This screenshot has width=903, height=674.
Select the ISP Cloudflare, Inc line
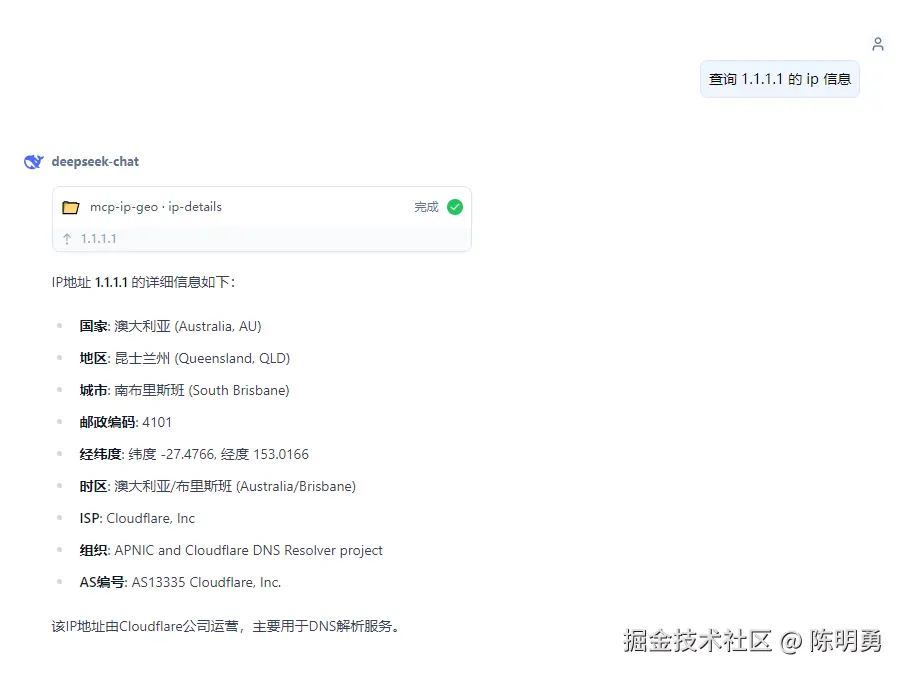pyautogui.click(x=137, y=518)
